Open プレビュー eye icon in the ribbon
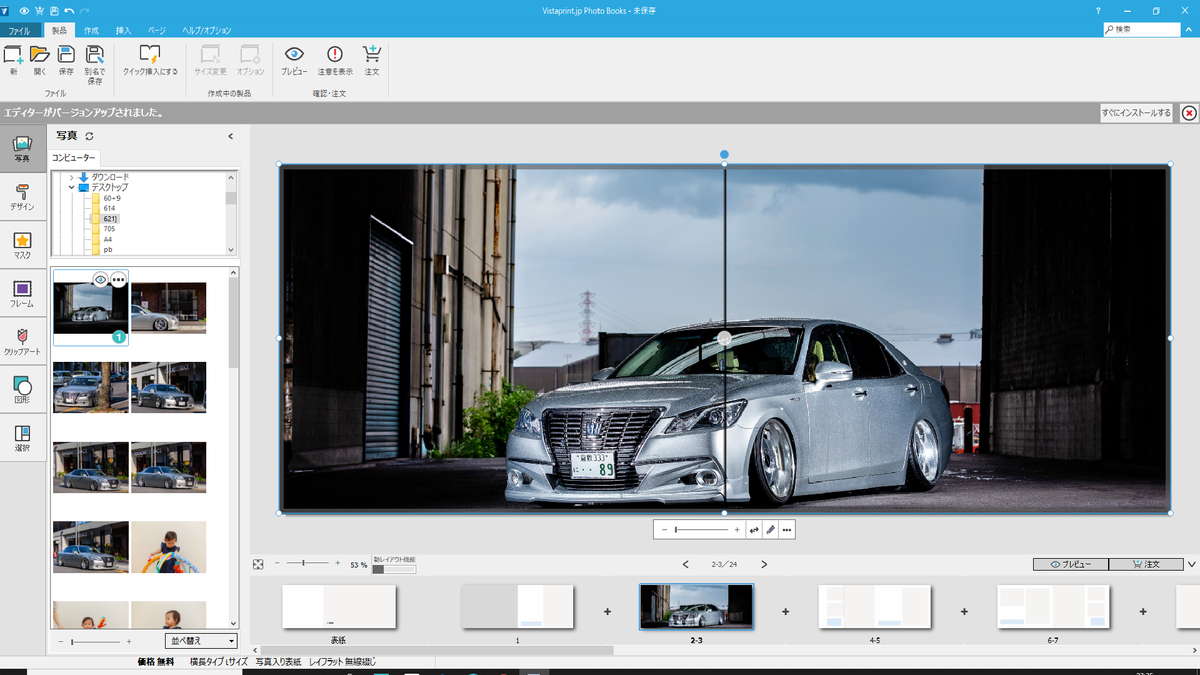Viewport: 1200px width, 675px height. [x=294, y=59]
